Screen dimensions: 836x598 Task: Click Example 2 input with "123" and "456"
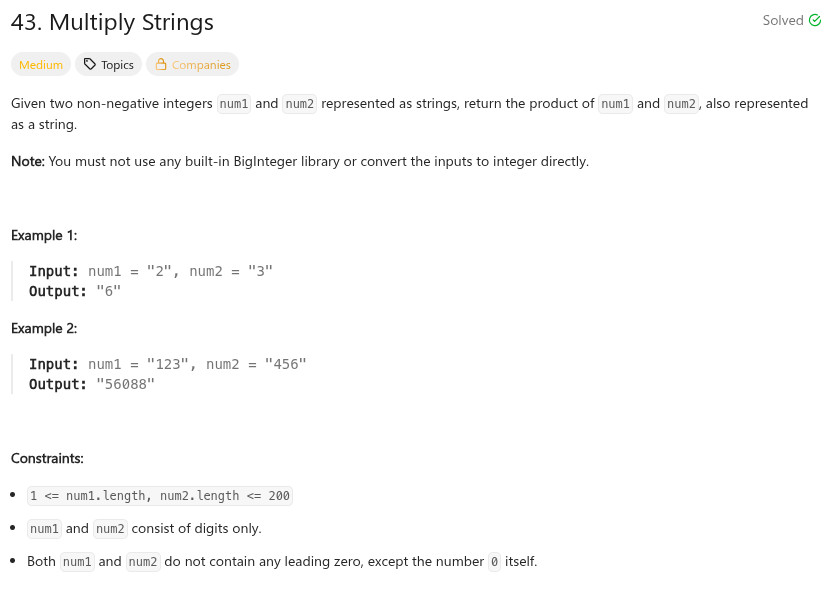click(167, 364)
